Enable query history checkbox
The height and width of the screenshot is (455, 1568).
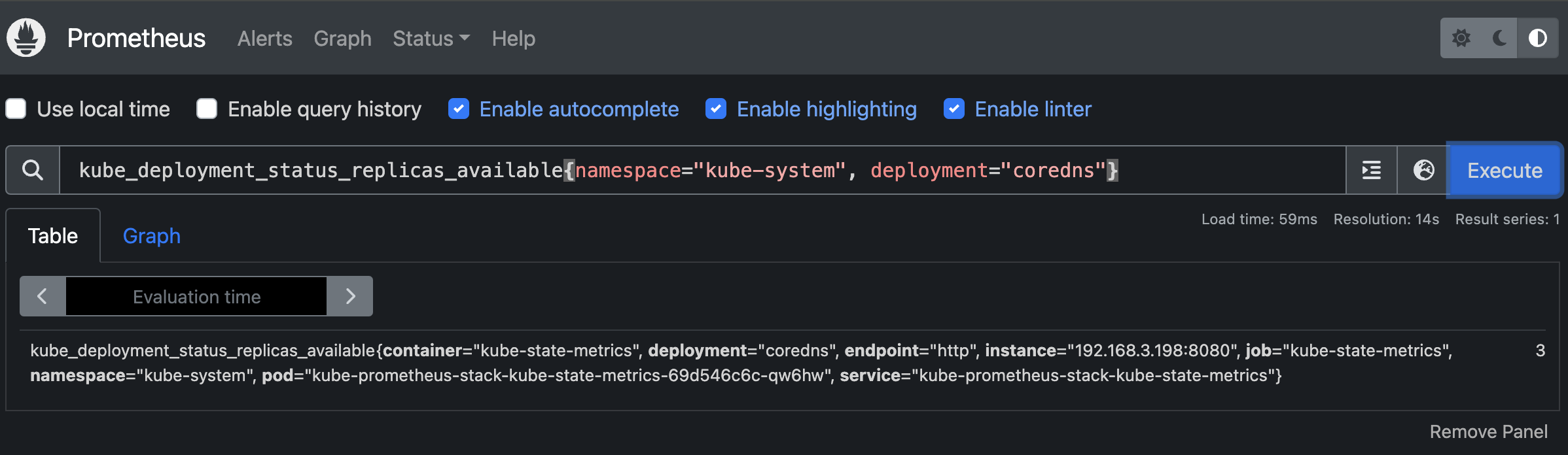pyautogui.click(x=207, y=109)
